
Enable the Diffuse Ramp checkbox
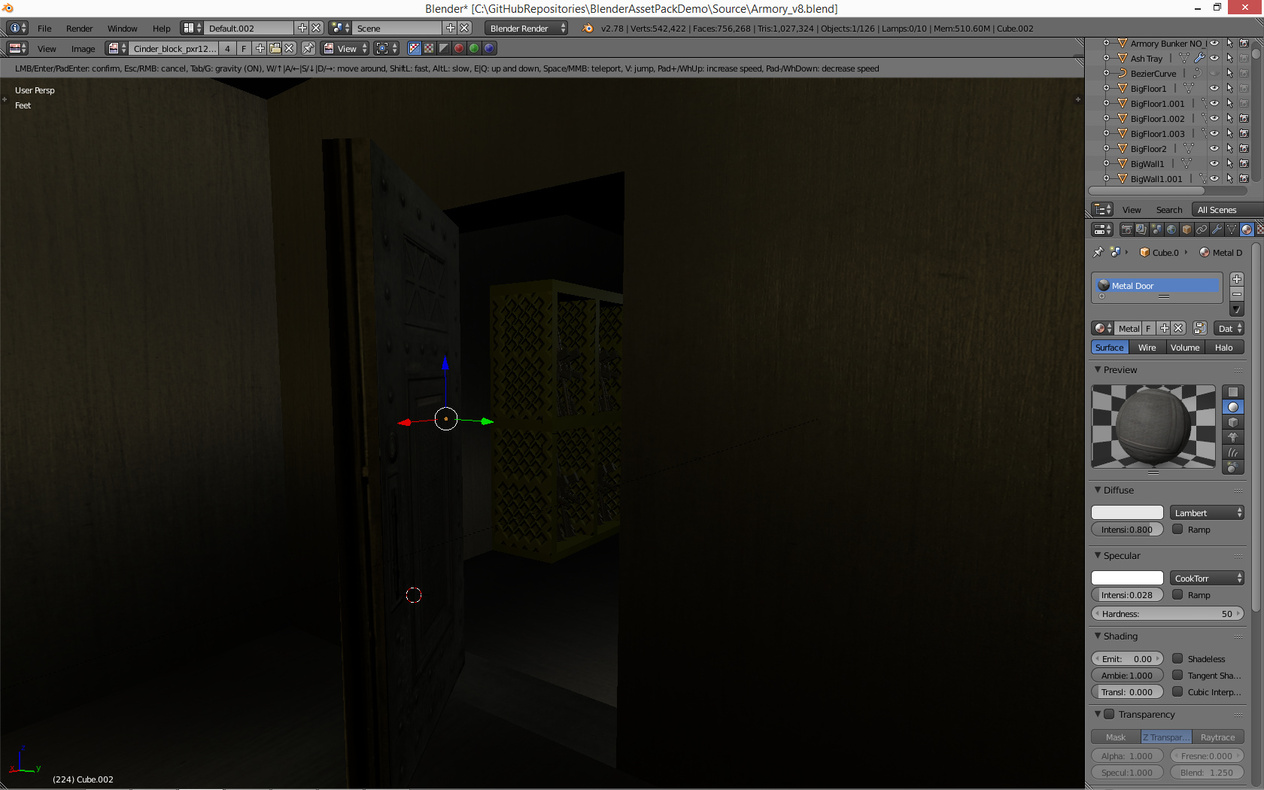1177,529
